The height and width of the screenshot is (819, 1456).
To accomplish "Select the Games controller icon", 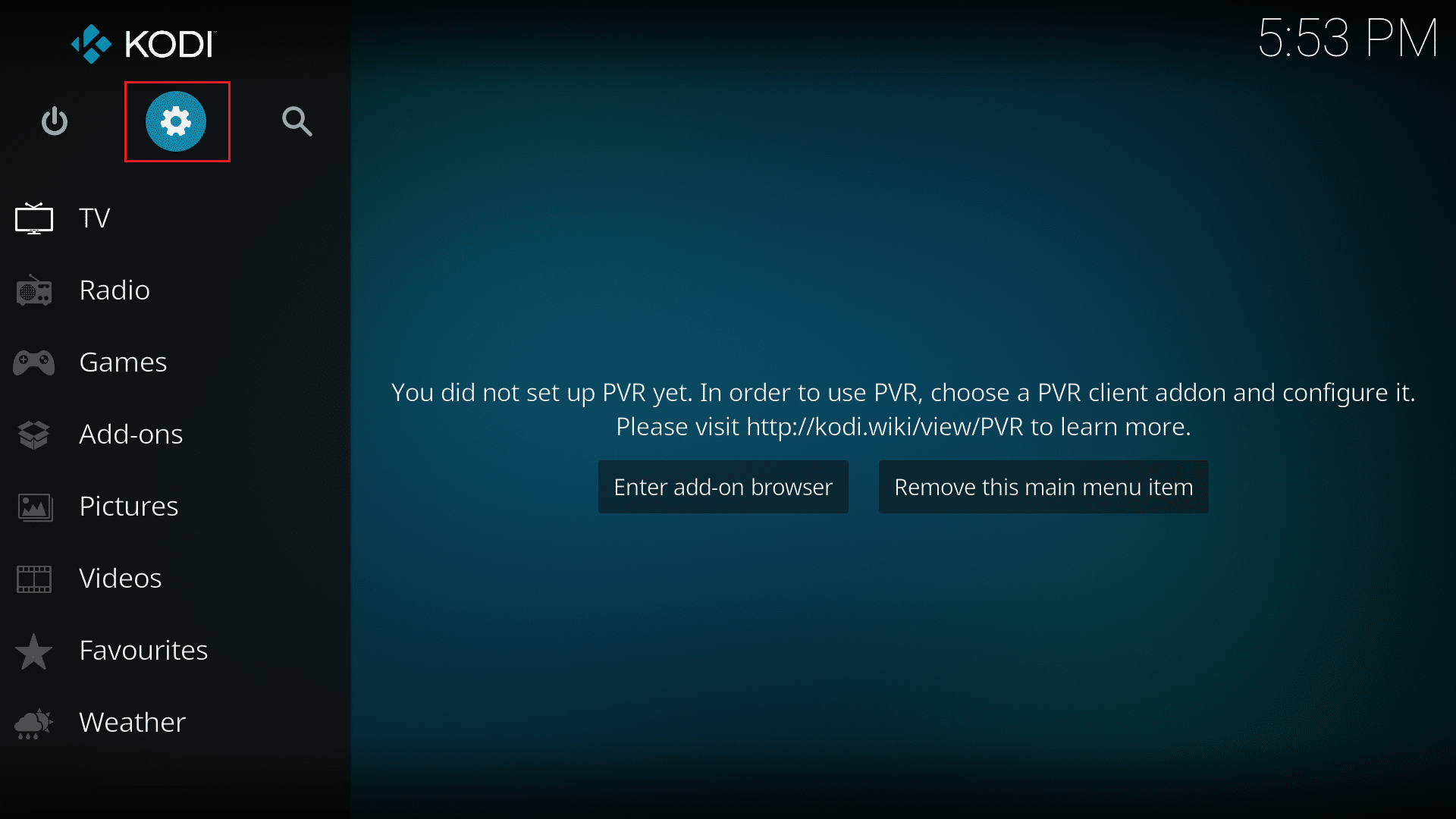I will coord(35,362).
